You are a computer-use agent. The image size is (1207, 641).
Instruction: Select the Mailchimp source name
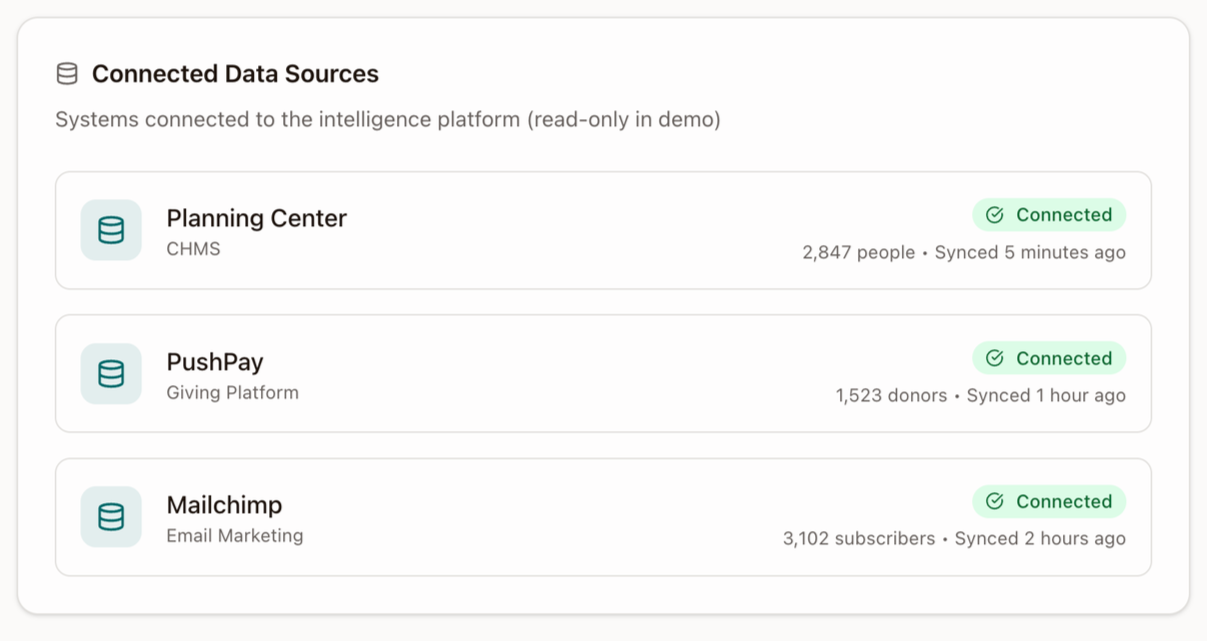point(224,505)
